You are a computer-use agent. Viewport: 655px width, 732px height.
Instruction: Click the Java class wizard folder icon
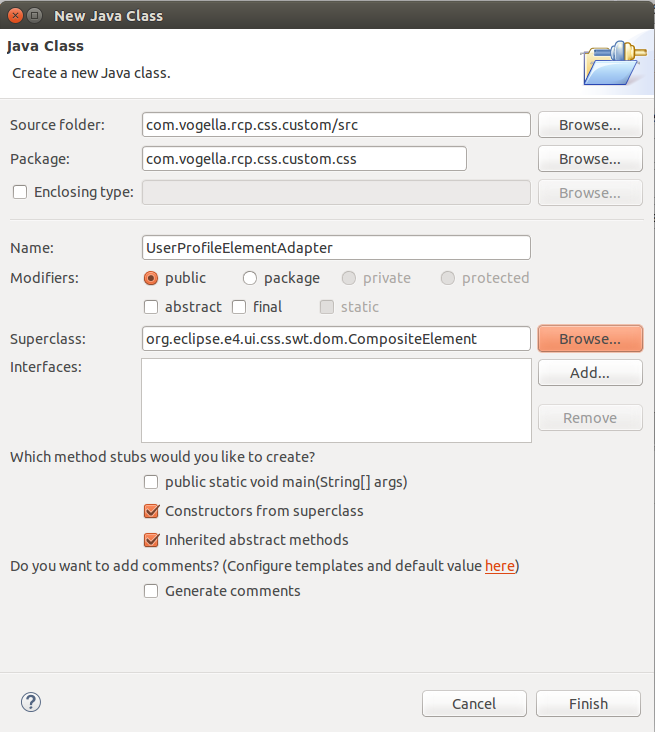pyautogui.click(x=613, y=63)
